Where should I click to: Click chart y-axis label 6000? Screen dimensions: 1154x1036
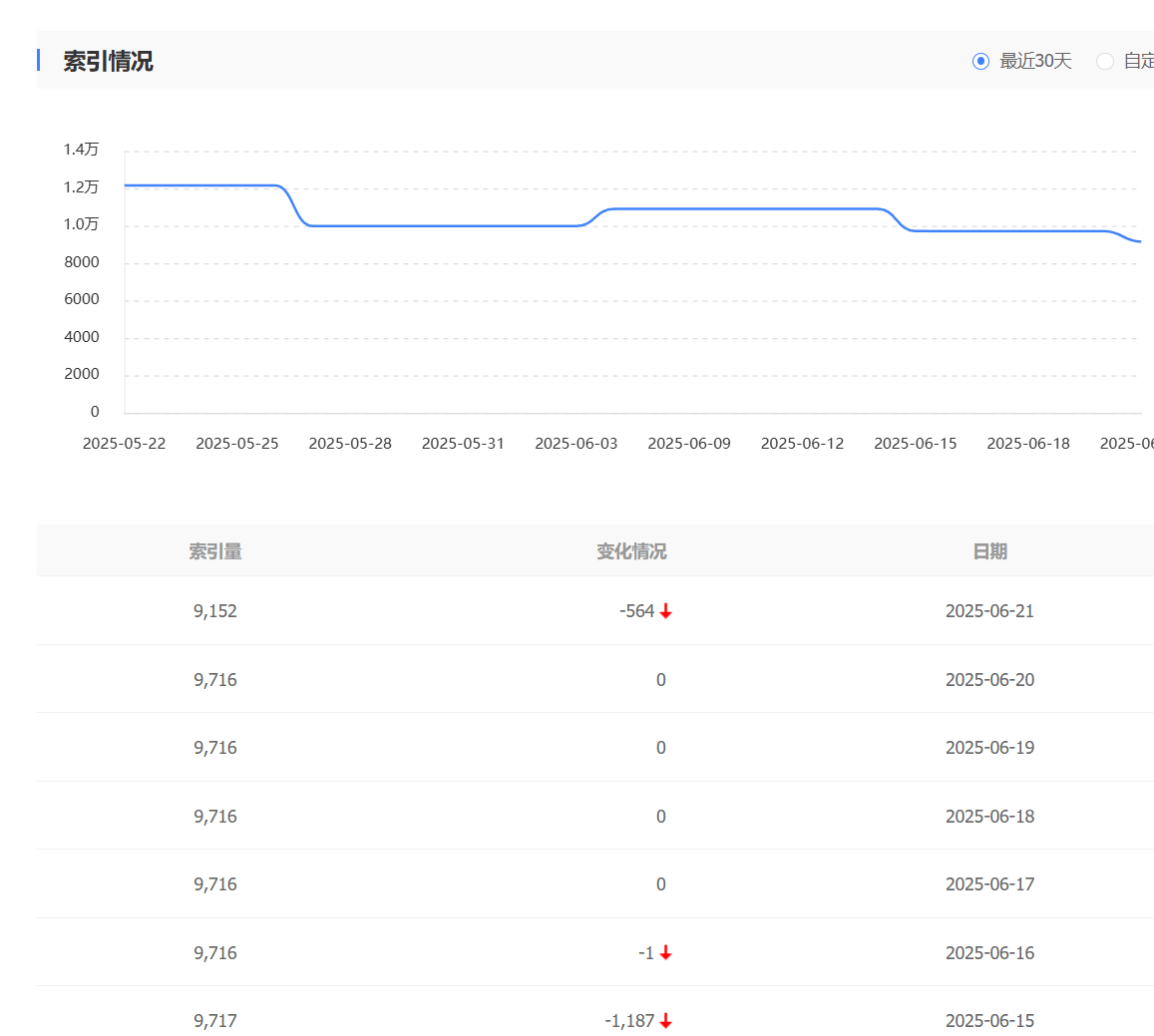pos(82,299)
